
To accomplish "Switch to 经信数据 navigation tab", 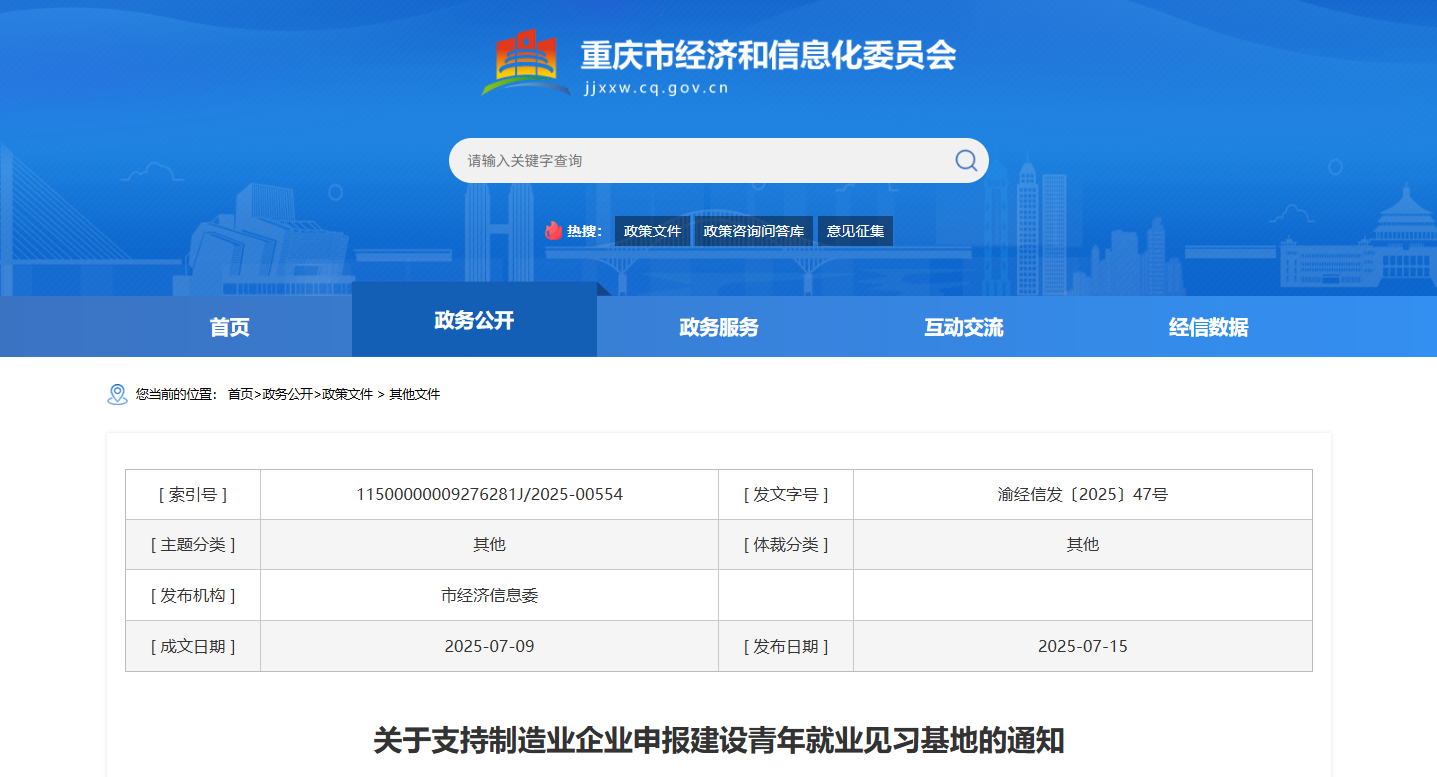I will point(1208,327).
